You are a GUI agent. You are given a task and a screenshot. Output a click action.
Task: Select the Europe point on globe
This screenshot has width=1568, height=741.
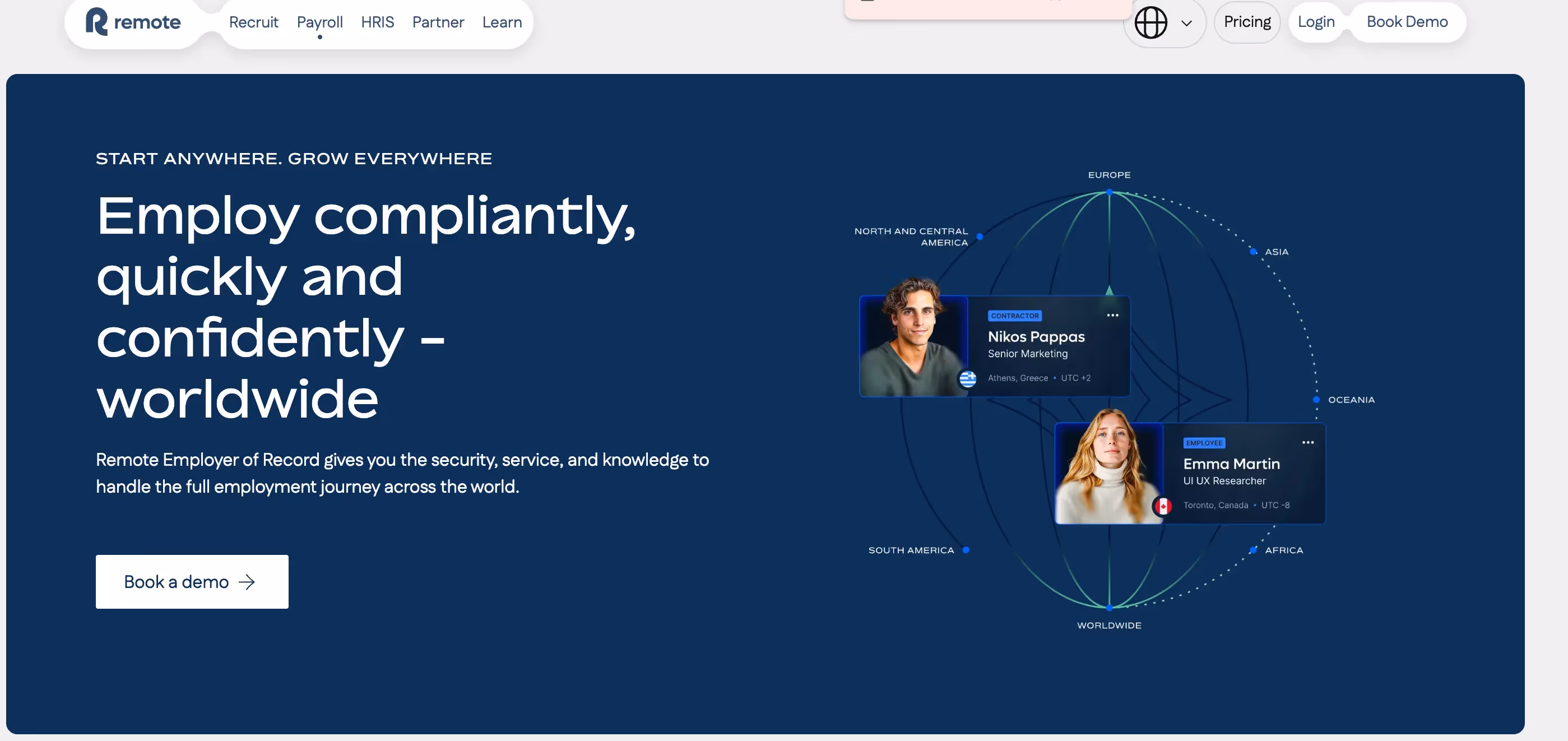(x=1109, y=192)
